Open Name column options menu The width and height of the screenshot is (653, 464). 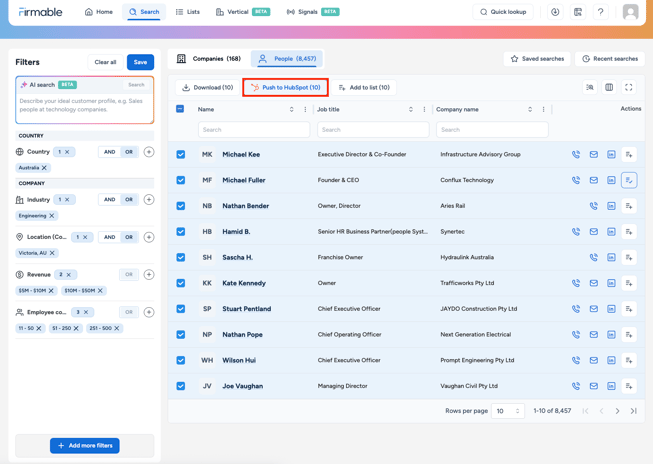(x=305, y=110)
